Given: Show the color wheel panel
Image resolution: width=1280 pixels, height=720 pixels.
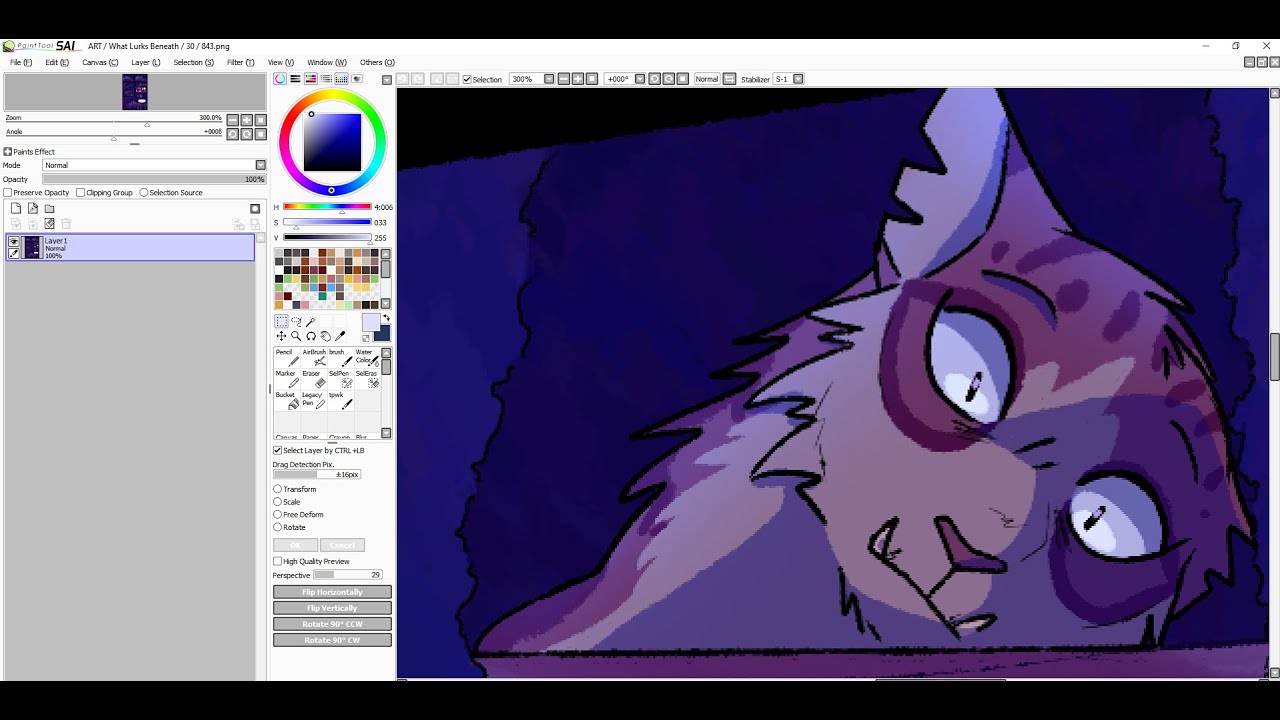Looking at the screenshot, I should pos(280,79).
